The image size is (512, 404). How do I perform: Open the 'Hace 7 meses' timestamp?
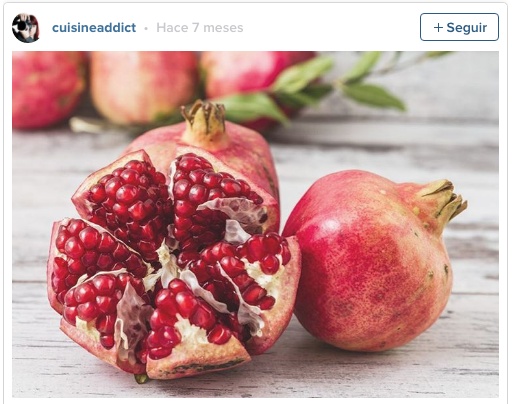[x=200, y=28]
